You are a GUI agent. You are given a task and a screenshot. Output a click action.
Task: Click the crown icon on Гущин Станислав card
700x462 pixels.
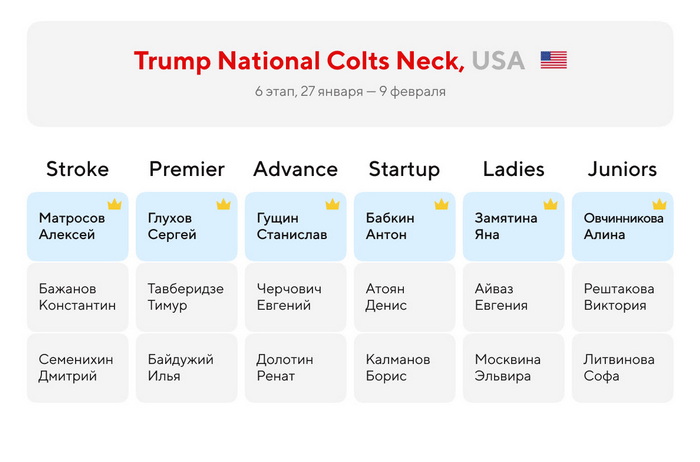point(333,204)
